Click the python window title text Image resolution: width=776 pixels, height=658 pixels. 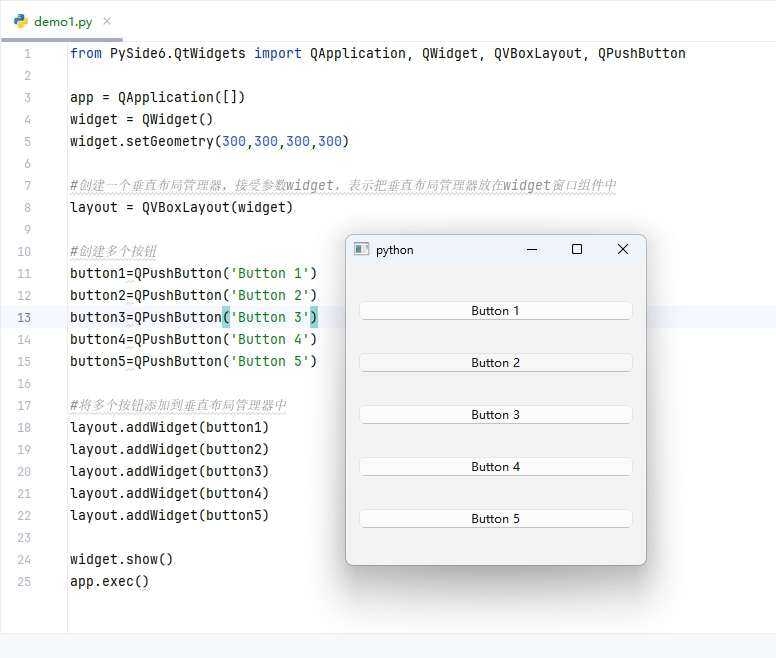pyautogui.click(x=394, y=250)
